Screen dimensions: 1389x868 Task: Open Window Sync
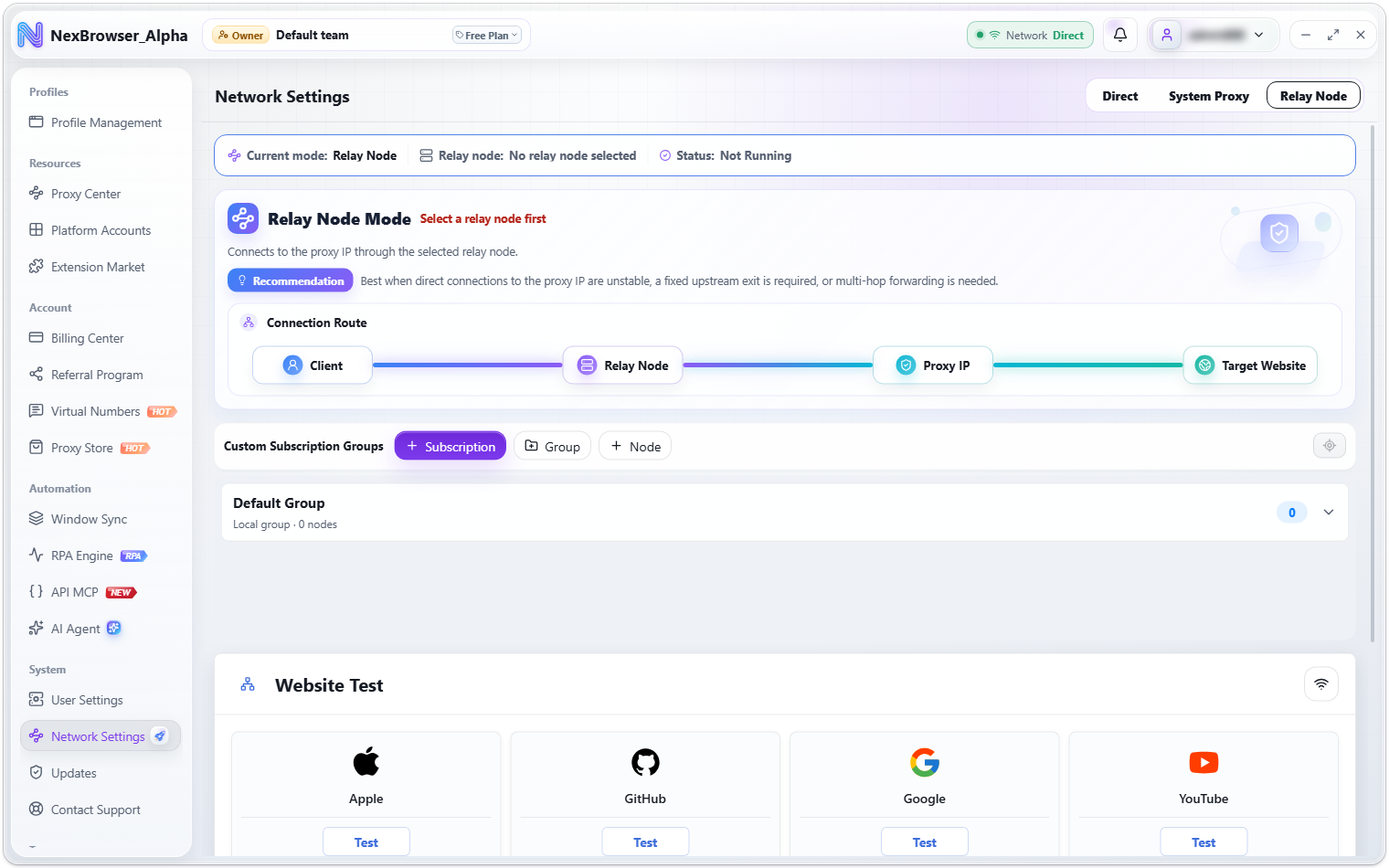coord(101,519)
